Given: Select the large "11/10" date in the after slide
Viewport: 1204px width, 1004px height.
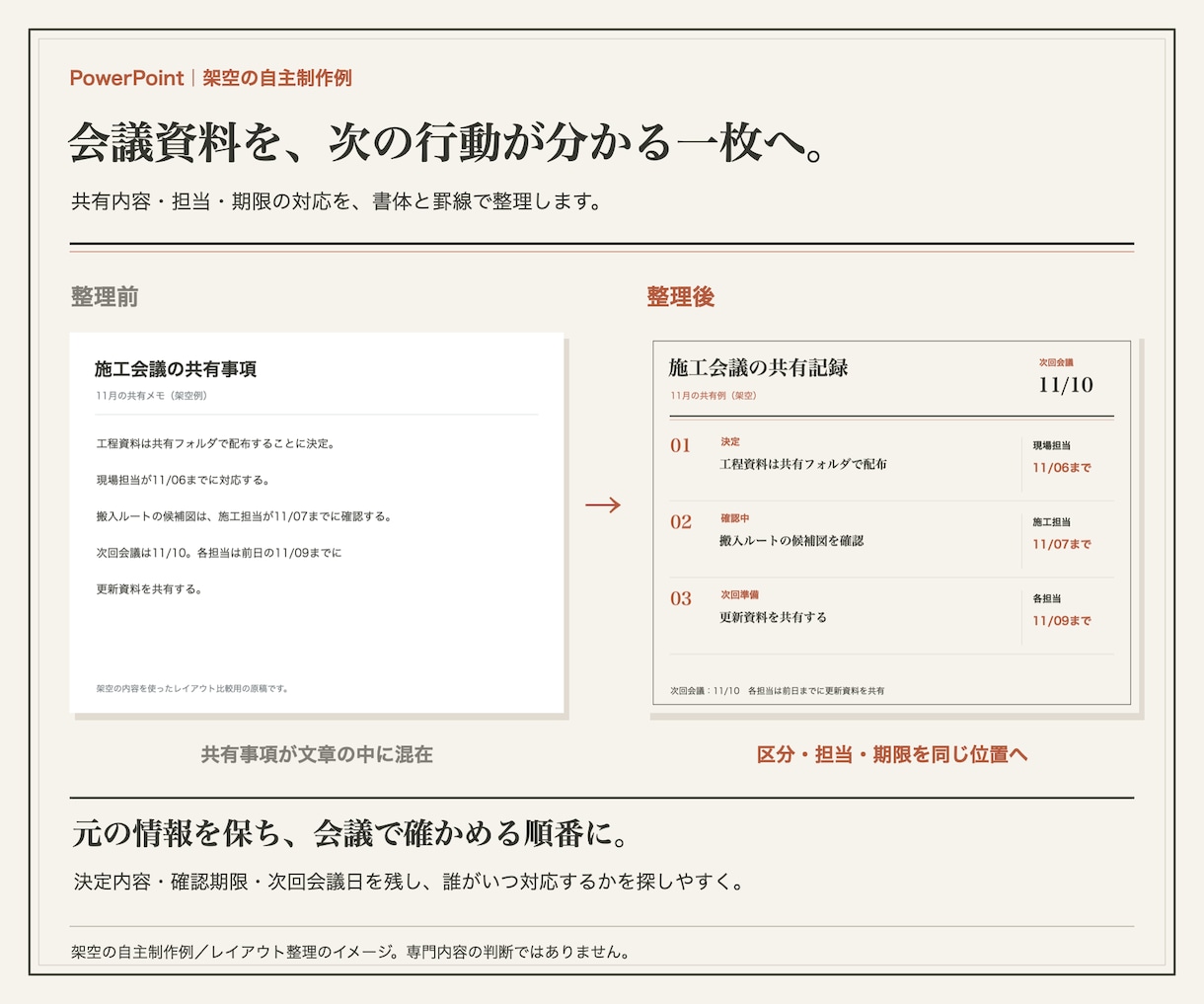Looking at the screenshot, I should coord(1066,385).
